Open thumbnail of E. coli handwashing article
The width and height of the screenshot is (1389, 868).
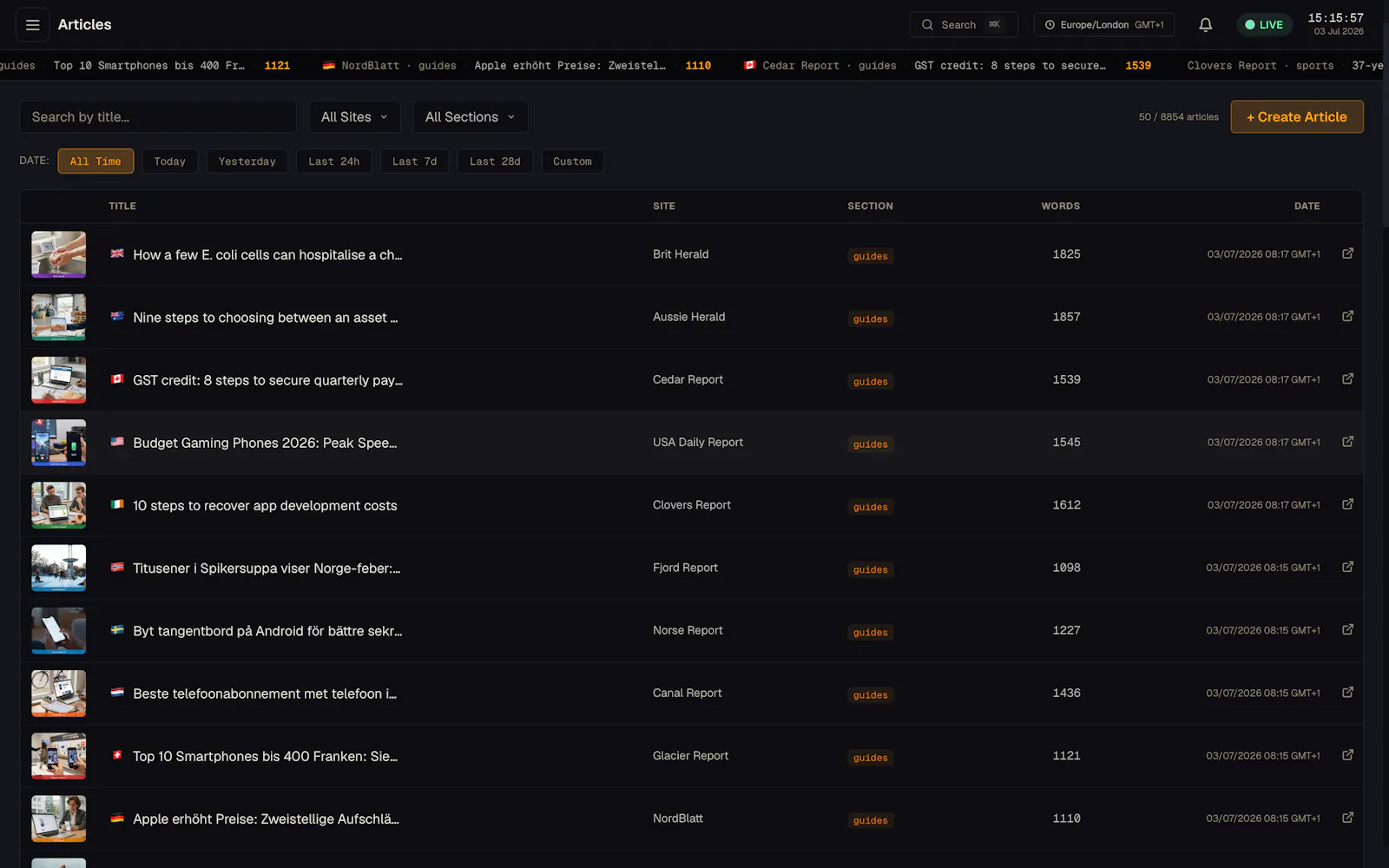59,254
